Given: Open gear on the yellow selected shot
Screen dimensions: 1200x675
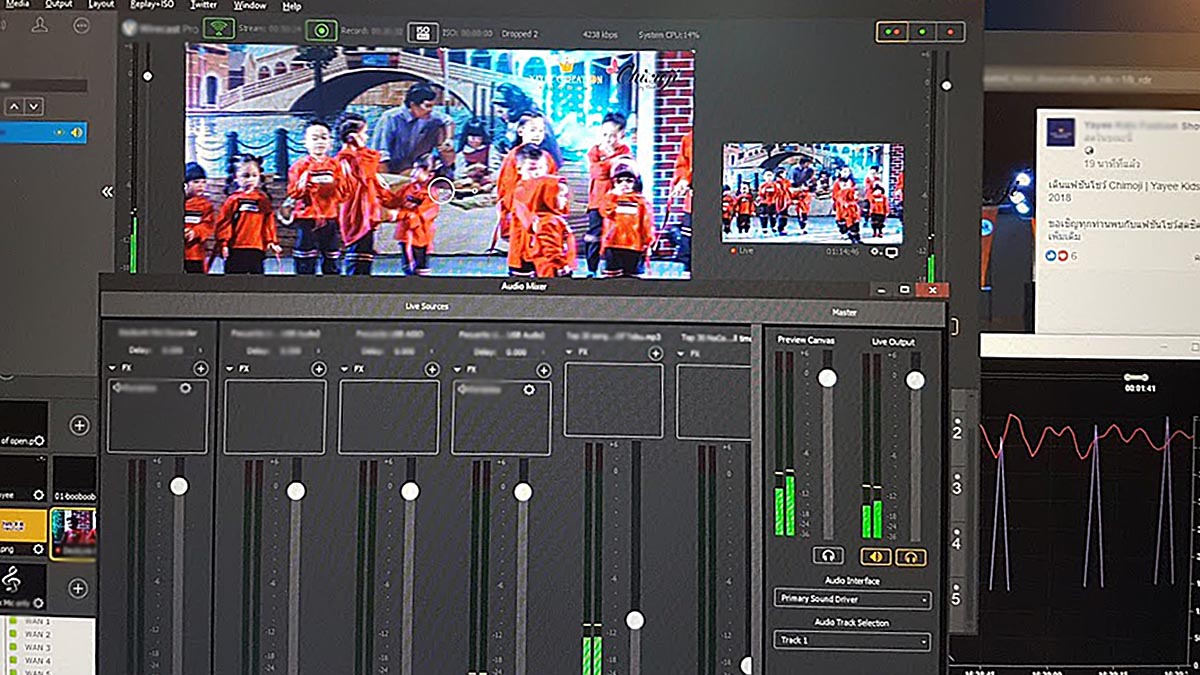Looking at the screenshot, I should (x=39, y=549).
